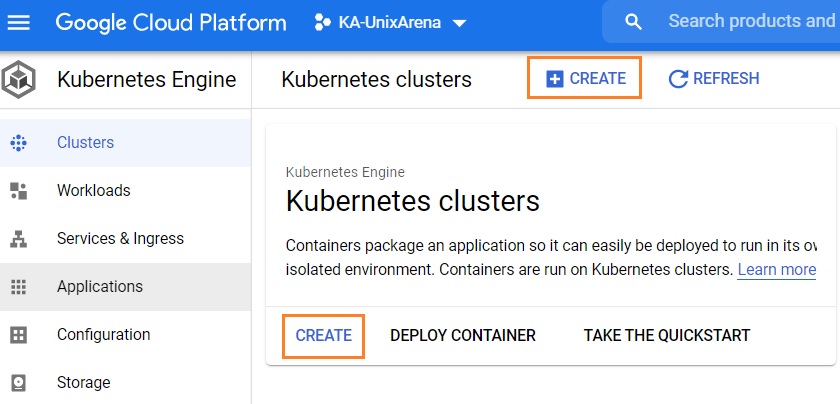
Task: Click the Google Cloud Platform logo text
Action: click(x=171, y=23)
